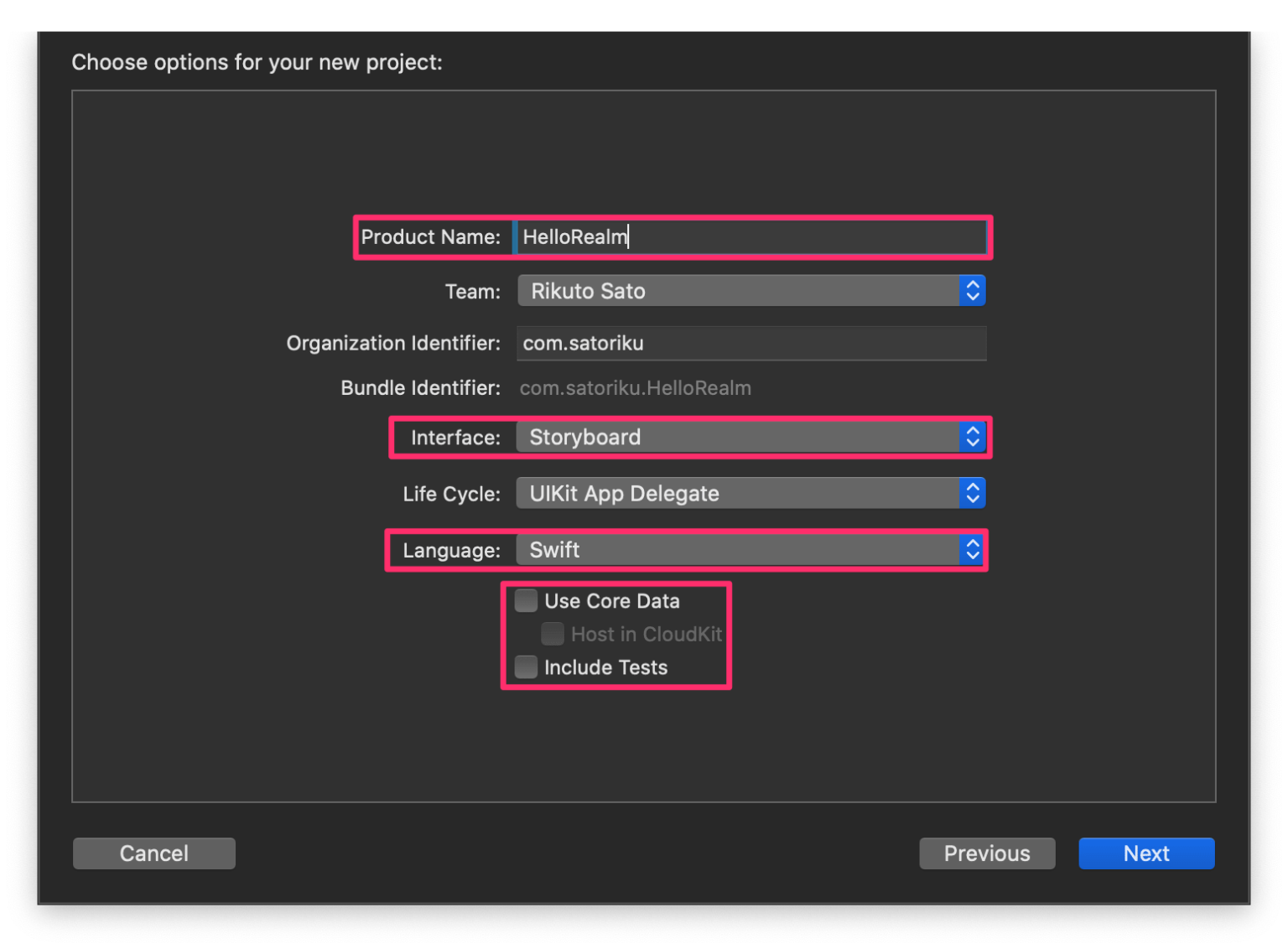Toggle the Include Tests checkbox
This screenshot has height=949, width=1288.
[x=526, y=666]
